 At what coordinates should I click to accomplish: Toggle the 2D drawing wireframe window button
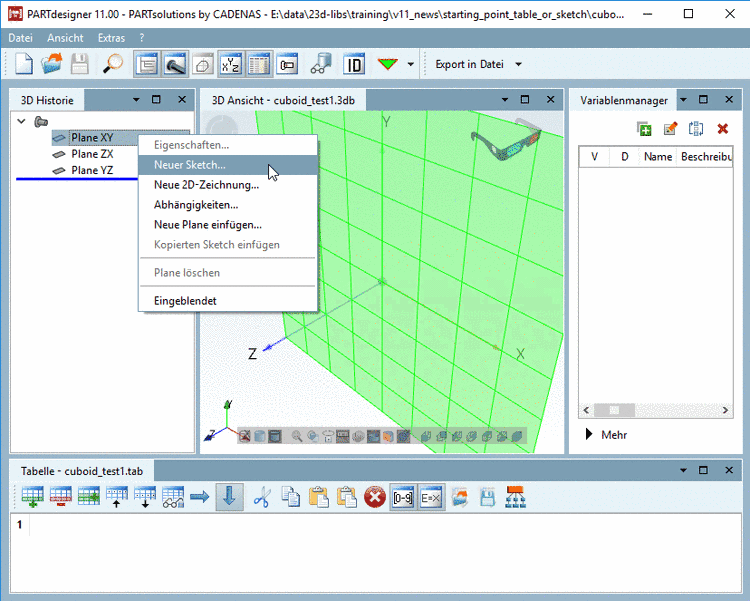203,64
